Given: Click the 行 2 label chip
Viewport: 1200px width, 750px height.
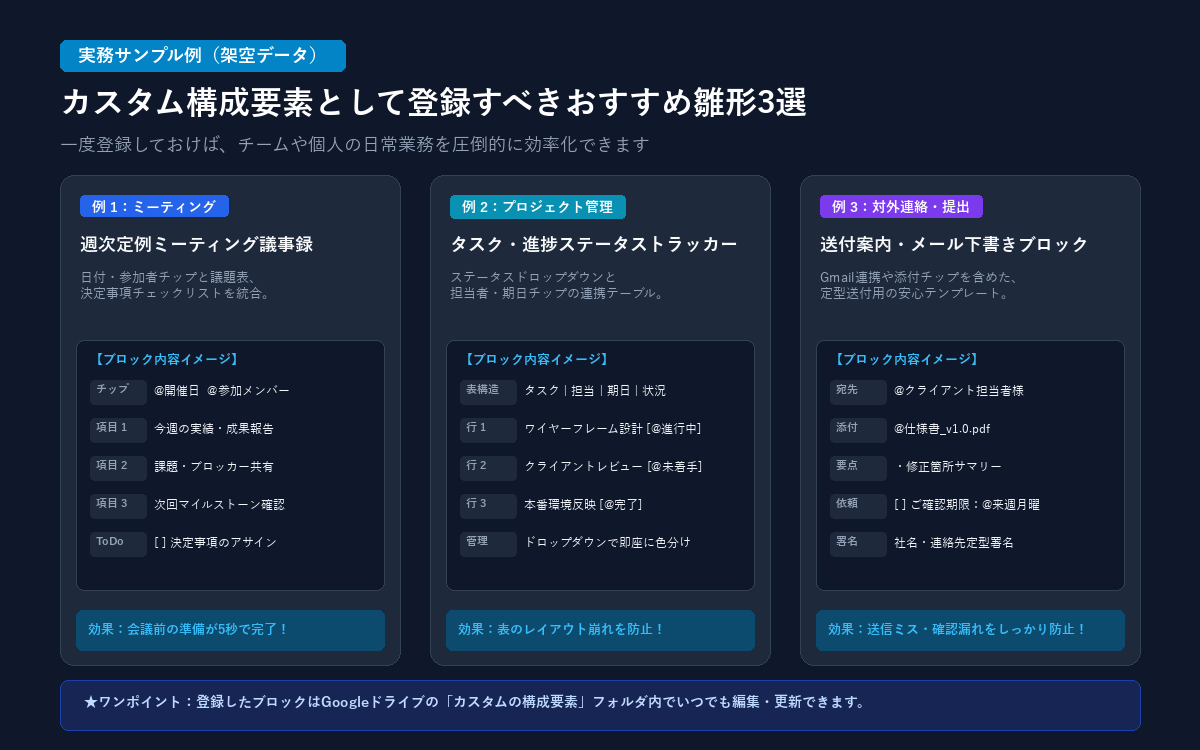Looking at the screenshot, I should coord(488,468).
